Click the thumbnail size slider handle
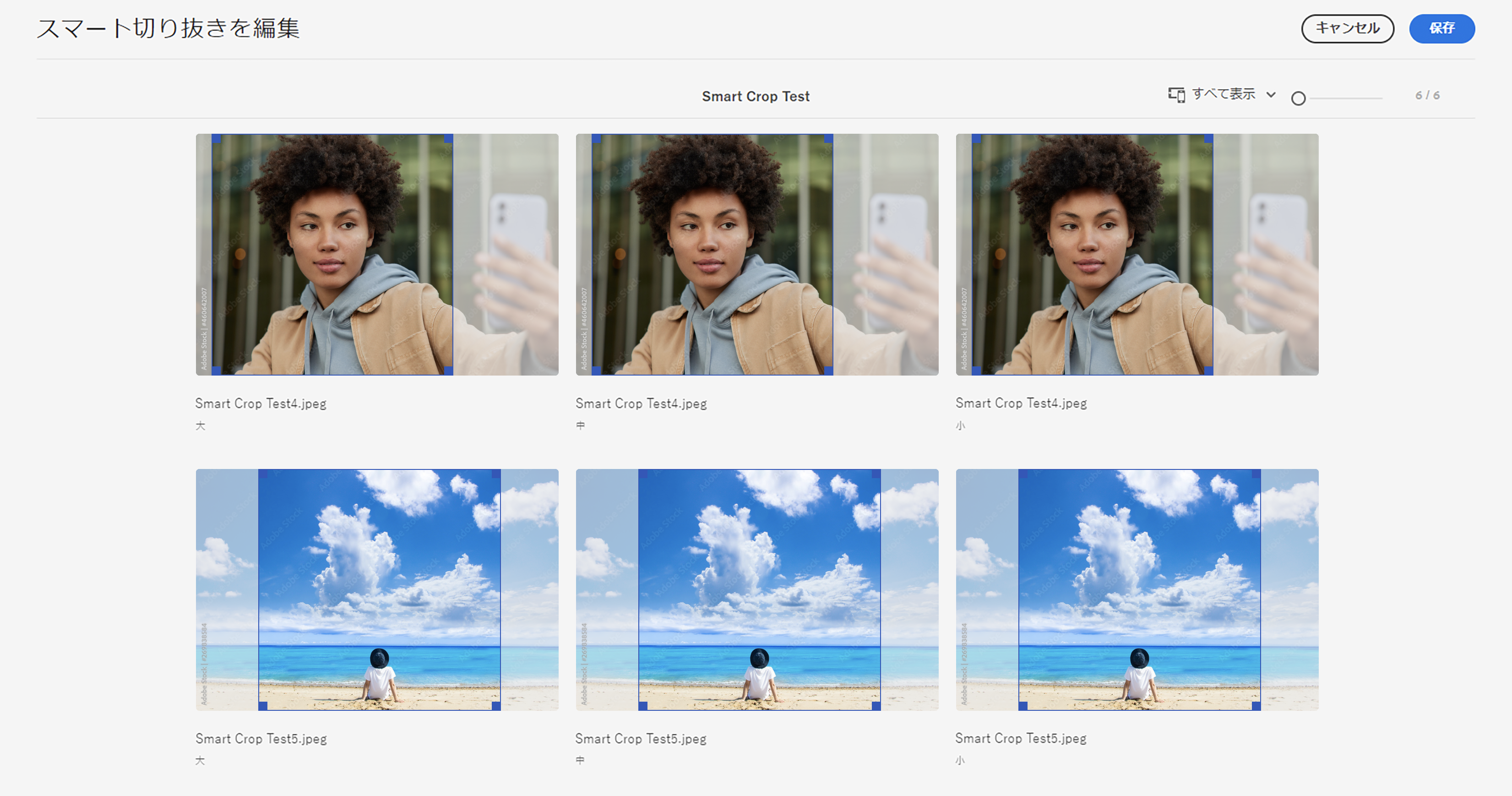The image size is (1512, 796). click(x=1298, y=98)
